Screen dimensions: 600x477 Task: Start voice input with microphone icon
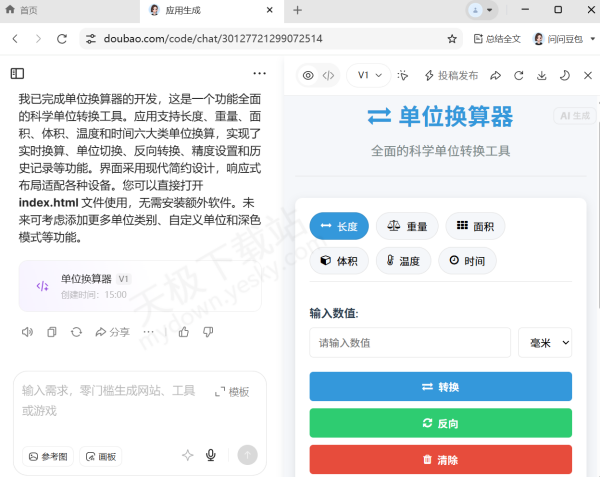(211, 455)
